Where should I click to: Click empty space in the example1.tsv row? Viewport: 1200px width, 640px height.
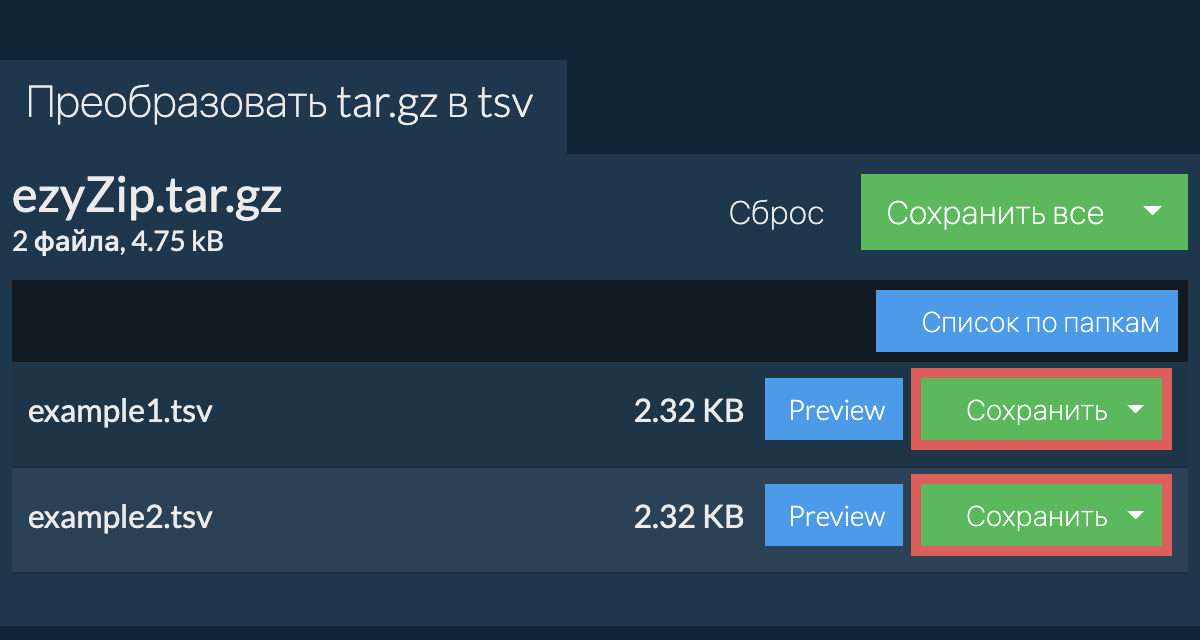pyautogui.click(x=420, y=411)
